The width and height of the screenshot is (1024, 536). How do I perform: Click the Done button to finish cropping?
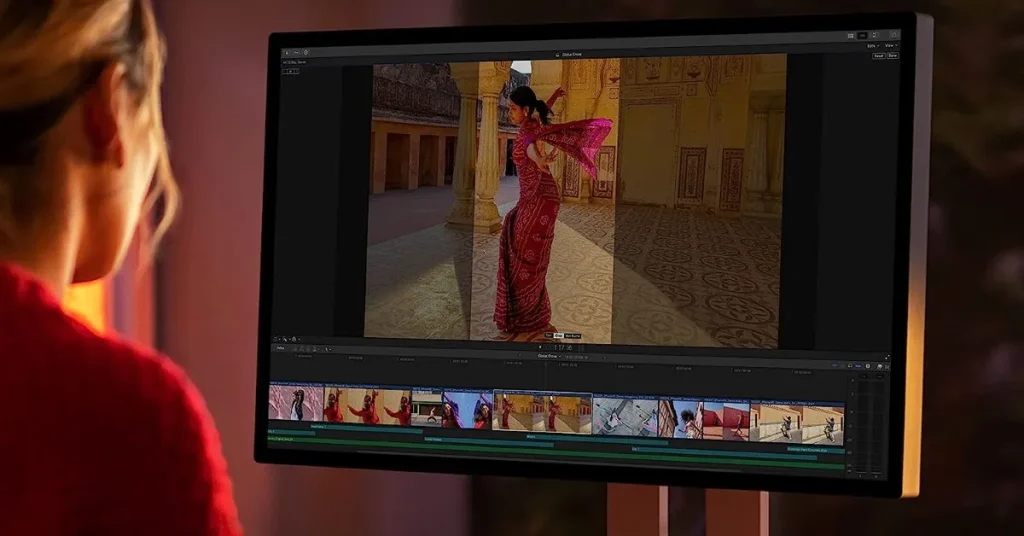[892, 56]
